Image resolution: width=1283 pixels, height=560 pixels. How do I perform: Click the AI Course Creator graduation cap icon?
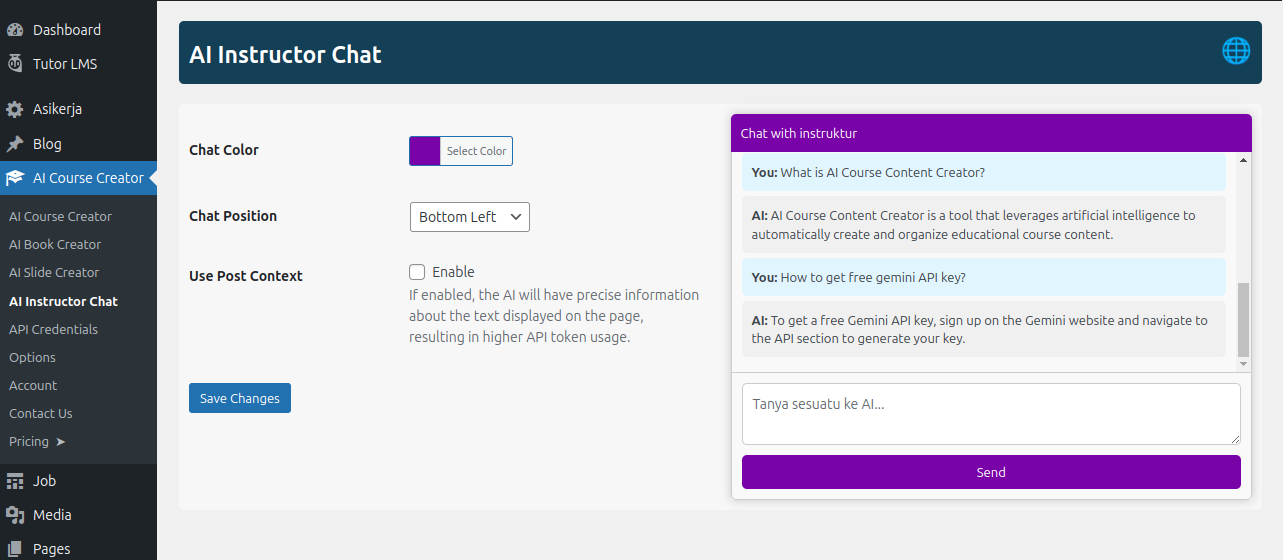coord(15,178)
